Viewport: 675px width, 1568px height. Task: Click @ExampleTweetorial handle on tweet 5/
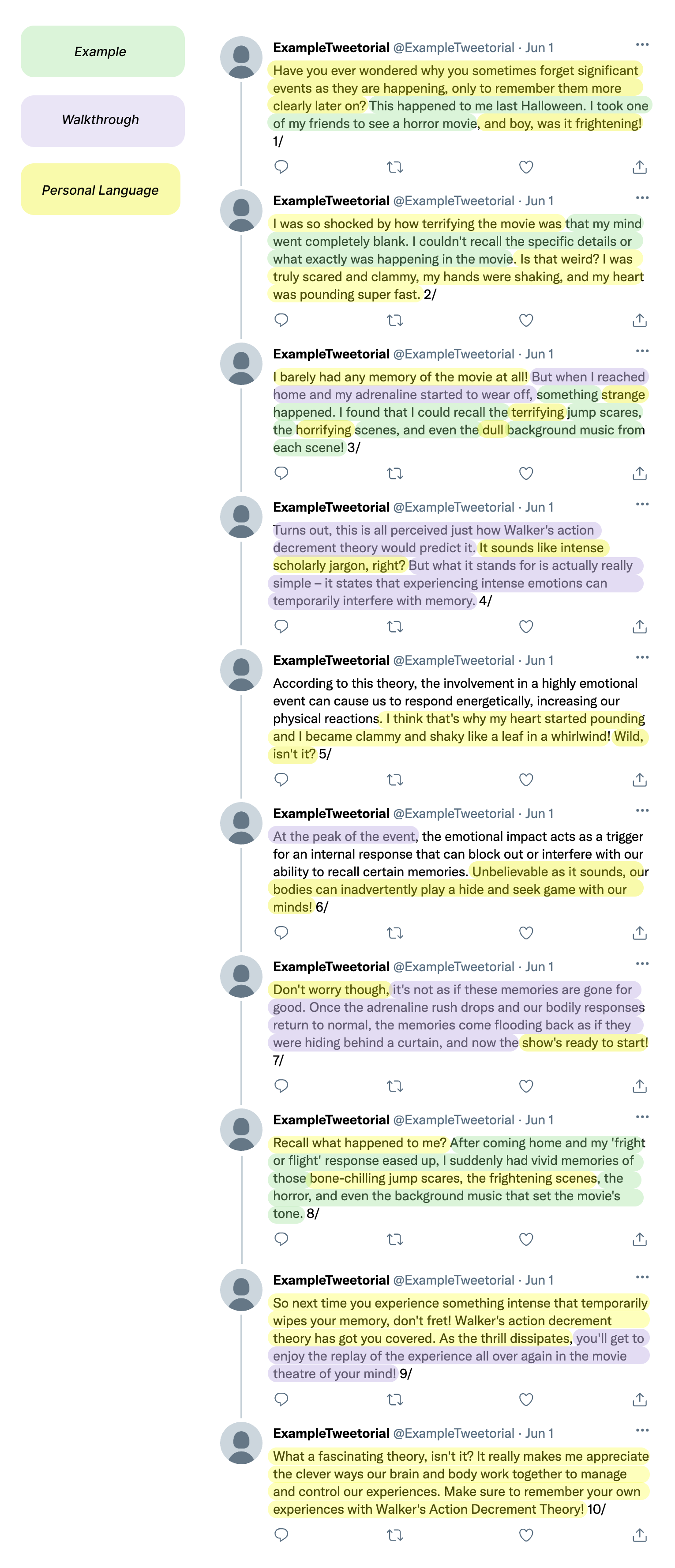point(454,660)
